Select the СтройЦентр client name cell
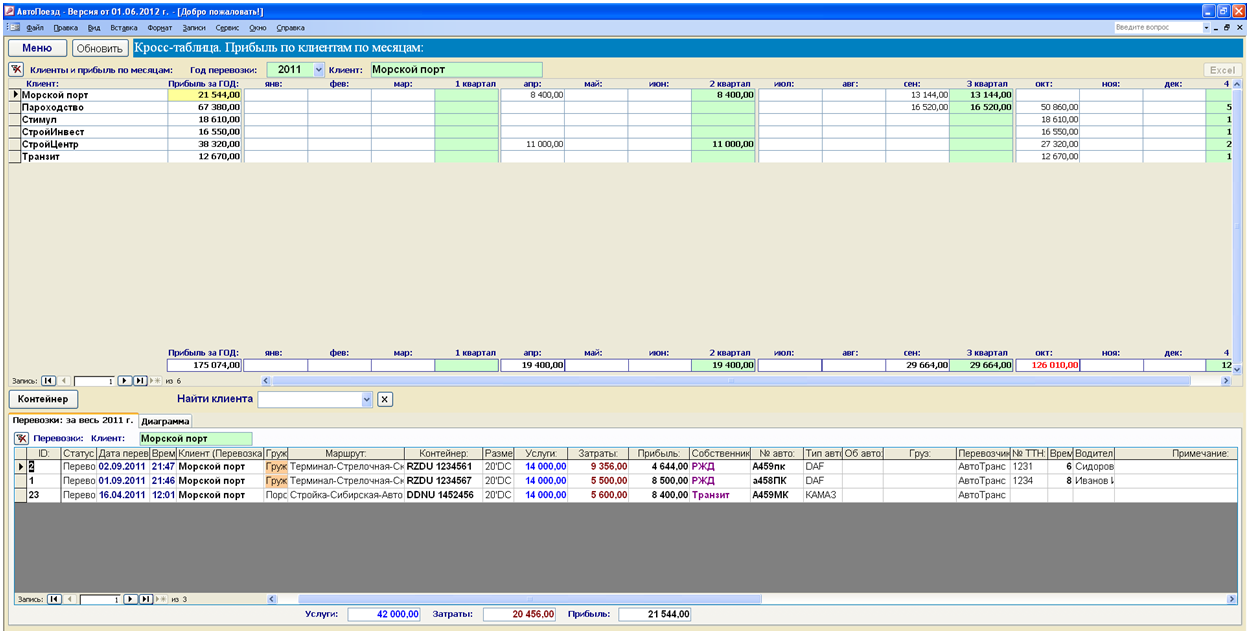 point(94,144)
